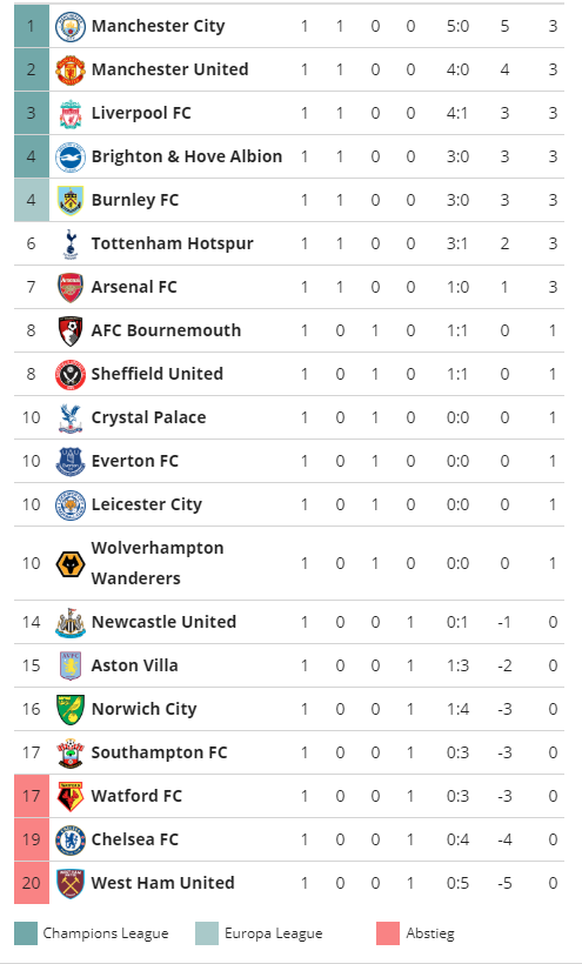Click the rank 20 red position cell
582x964 pixels.
31,883
